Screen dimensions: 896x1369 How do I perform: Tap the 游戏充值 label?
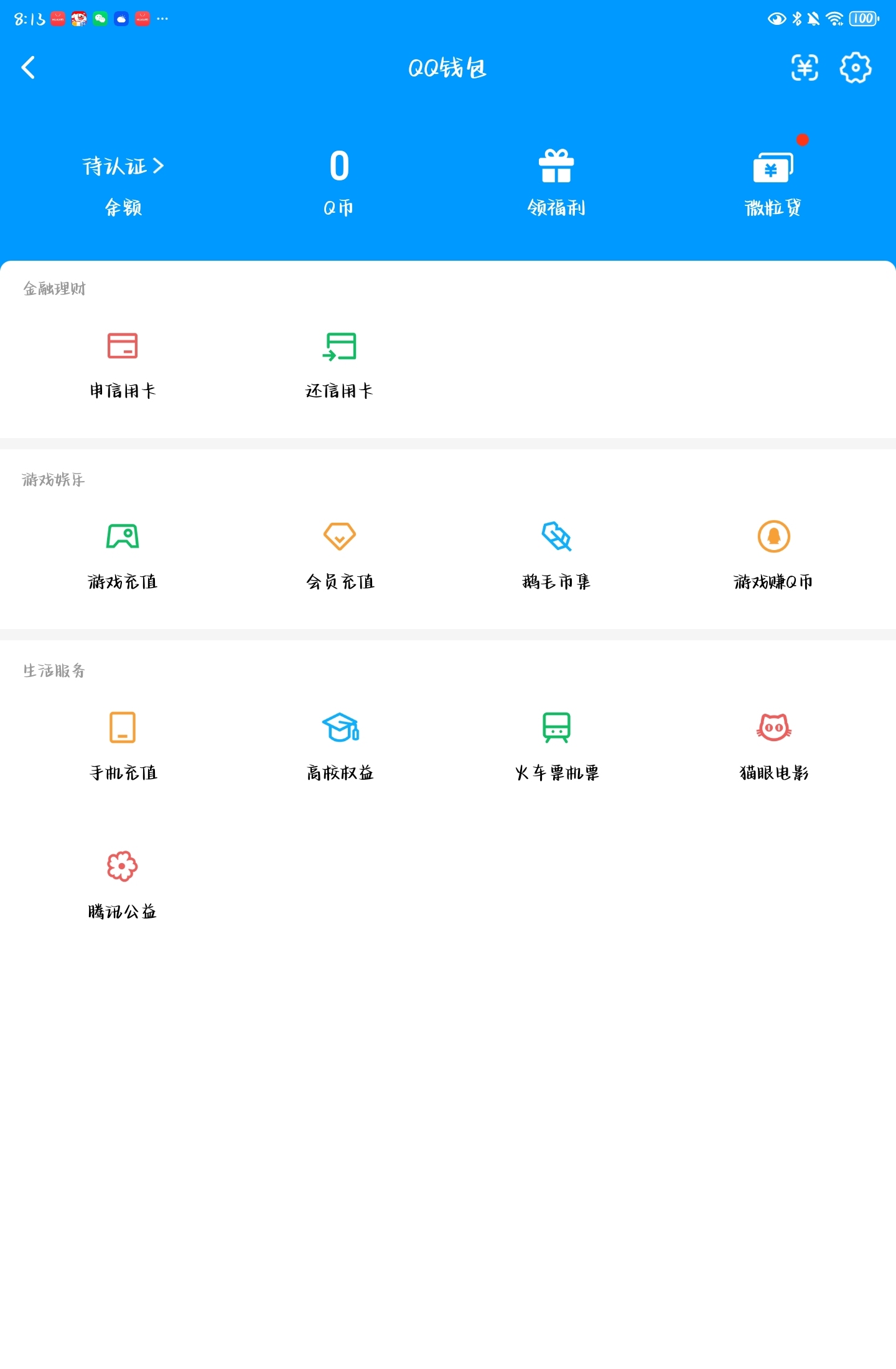tap(123, 582)
